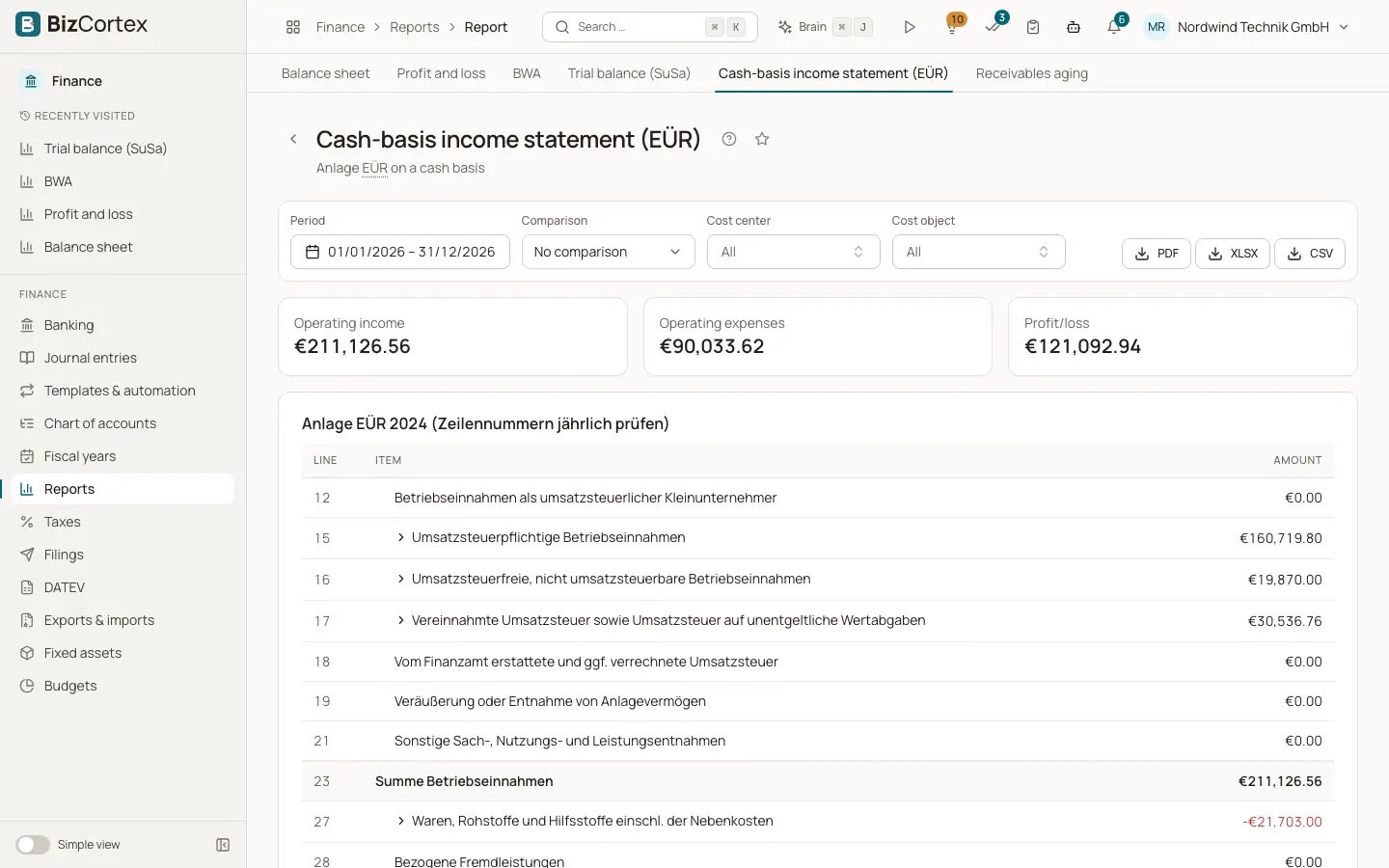Viewport: 1389px width, 868px height.
Task: Switch to the Profit and loss tab
Action: pos(441,73)
